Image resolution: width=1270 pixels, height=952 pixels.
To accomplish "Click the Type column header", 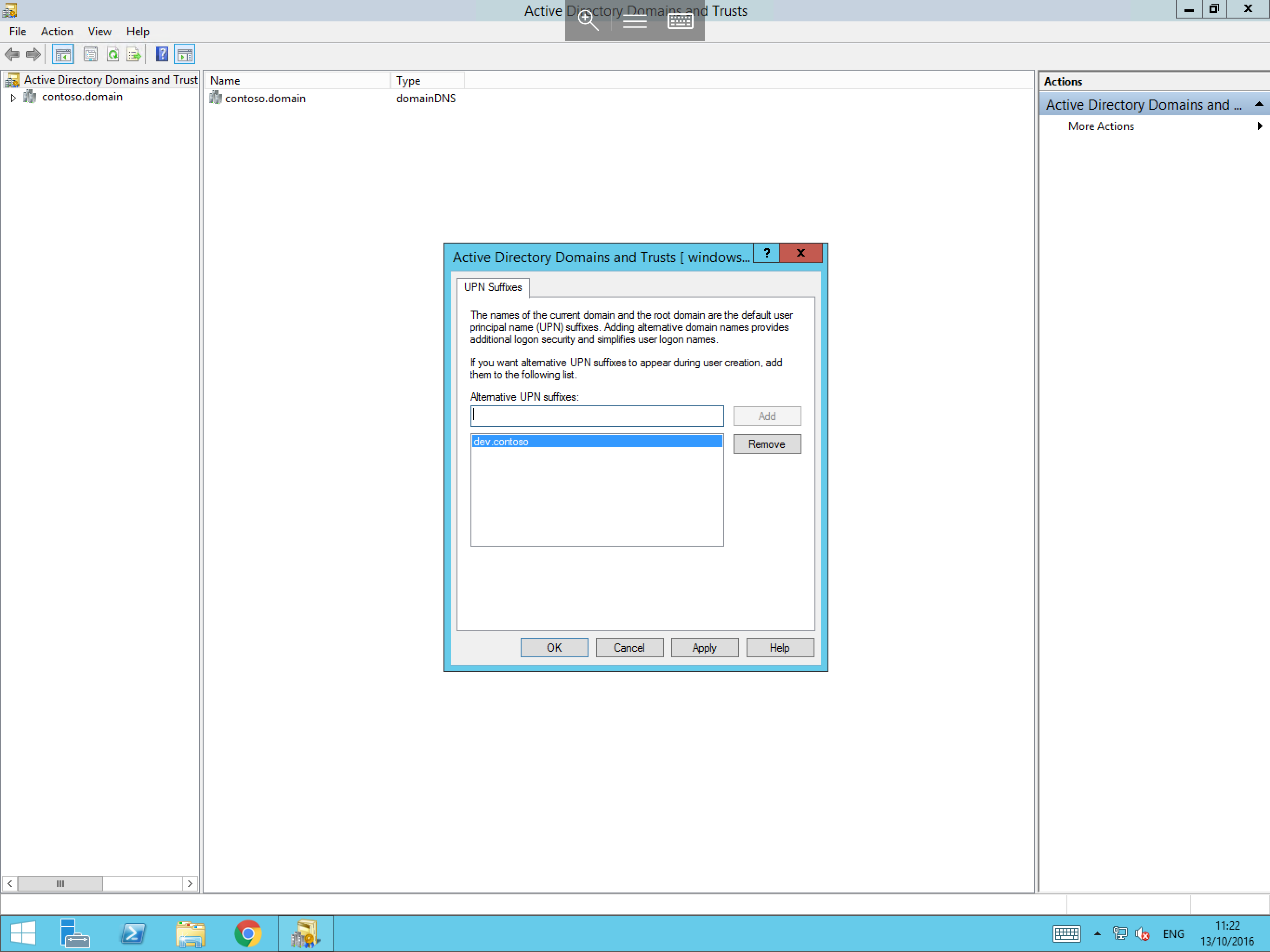I will [427, 81].
